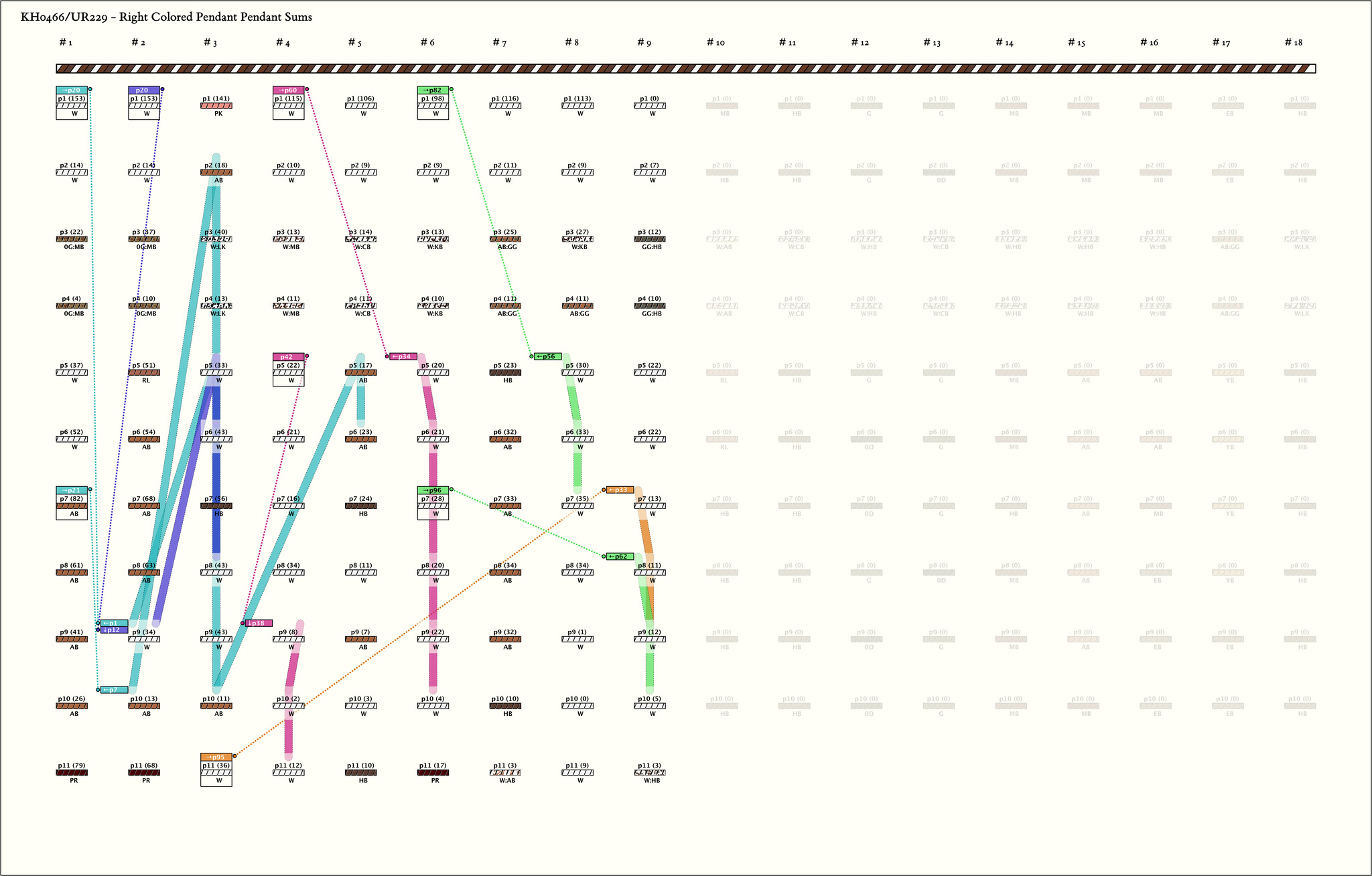Select the cyan ←p7 arrow tag
The height and width of the screenshot is (876, 1372).
[x=114, y=690]
